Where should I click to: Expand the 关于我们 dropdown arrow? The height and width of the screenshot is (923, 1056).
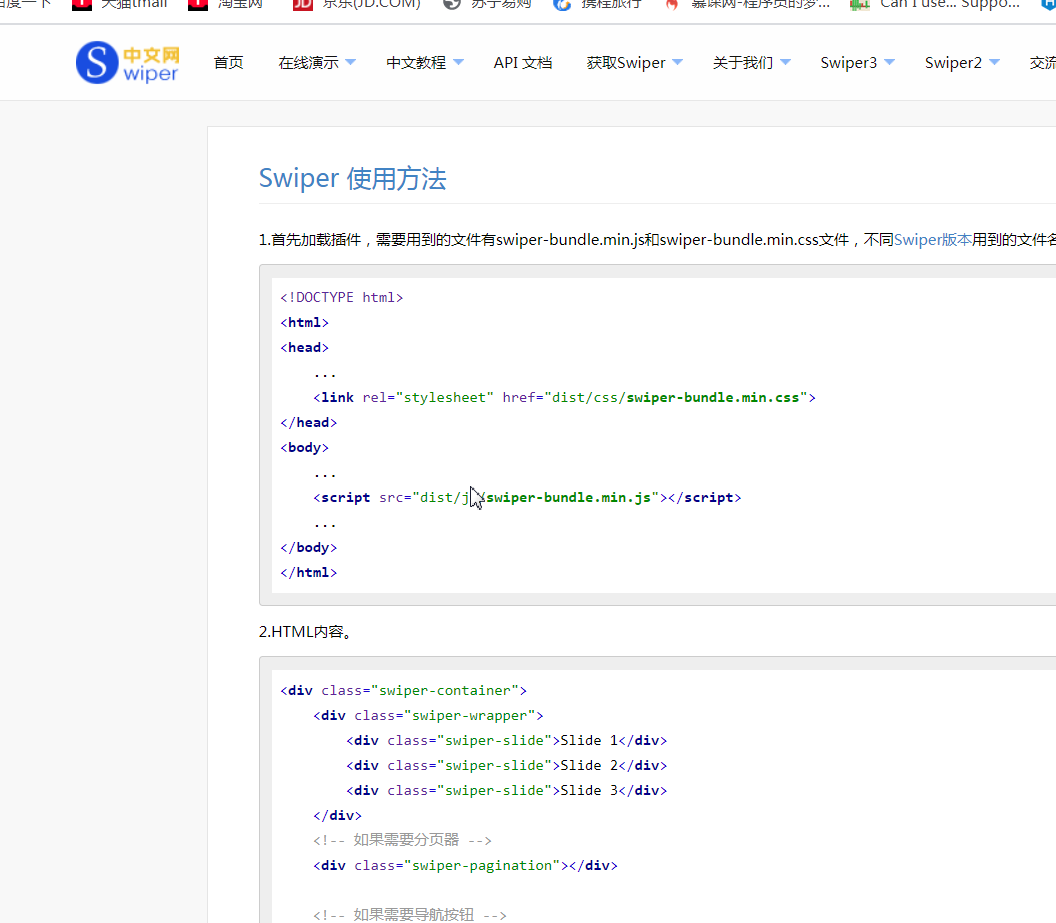pyautogui.click(x=785, y=63)
